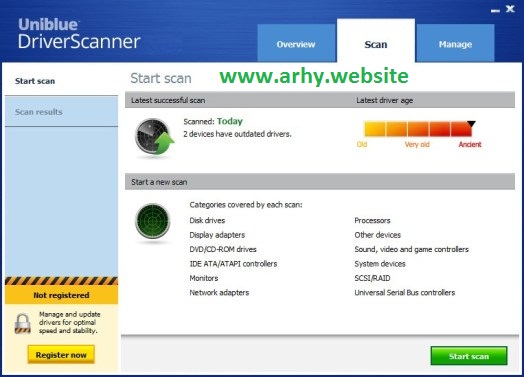Screen dimensions: 524x377
Task: Click the 'DVD/CD-ROM drives' category
Action: tap(223, 249)
